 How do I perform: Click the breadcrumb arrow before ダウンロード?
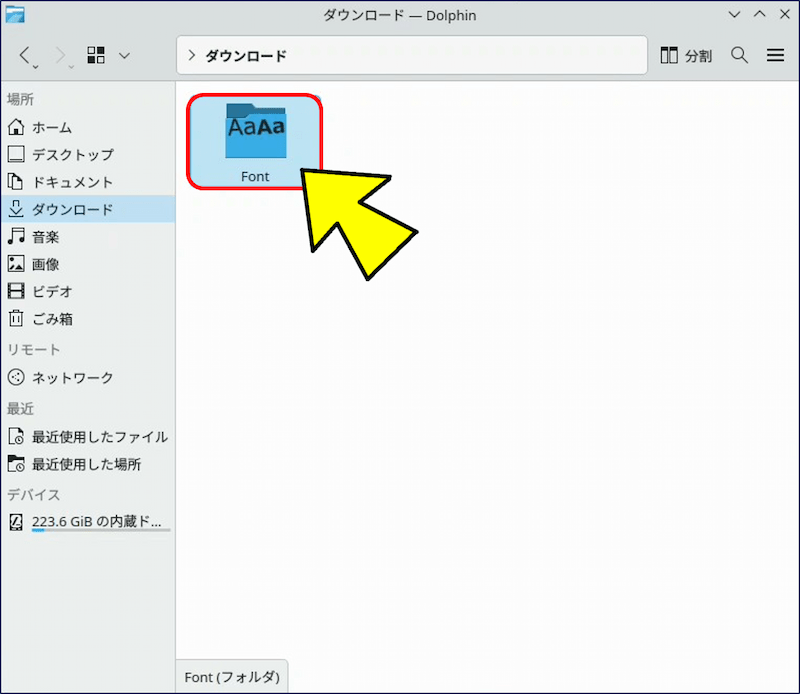pos(191,56)
